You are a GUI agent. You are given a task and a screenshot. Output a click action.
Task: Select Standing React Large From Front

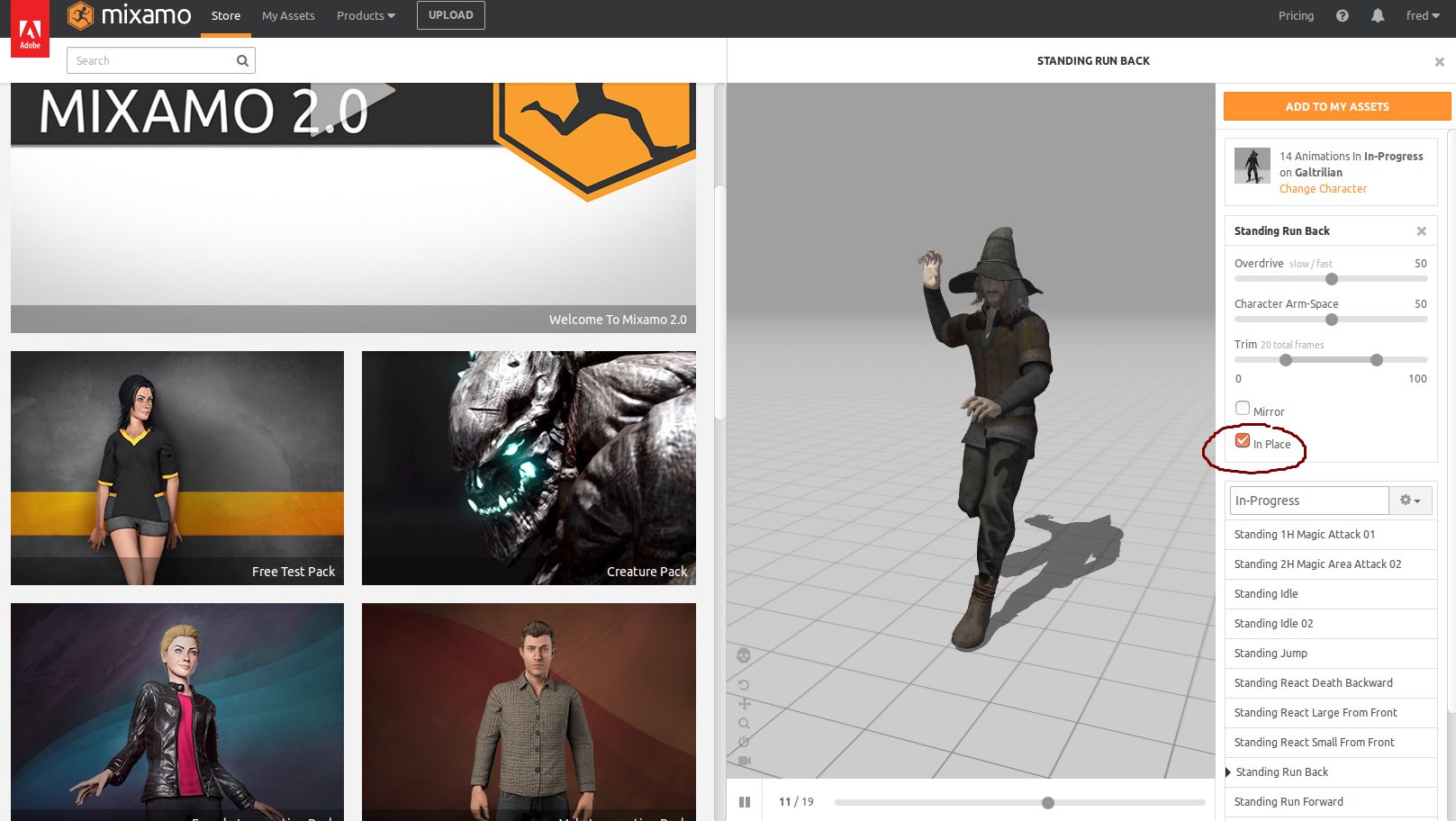coord(1331,713)
